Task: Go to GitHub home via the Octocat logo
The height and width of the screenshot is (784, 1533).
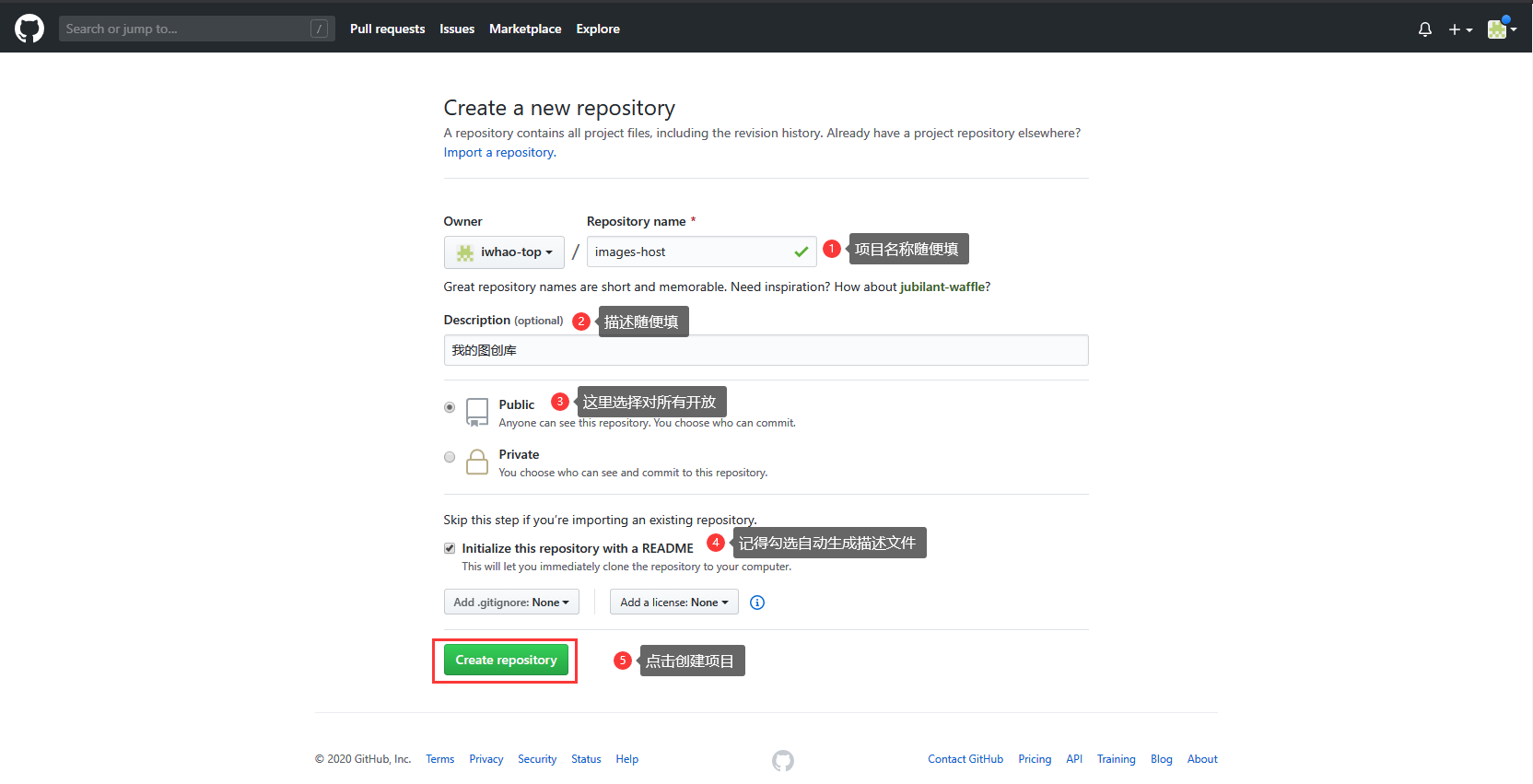Action: click(29, 29)
